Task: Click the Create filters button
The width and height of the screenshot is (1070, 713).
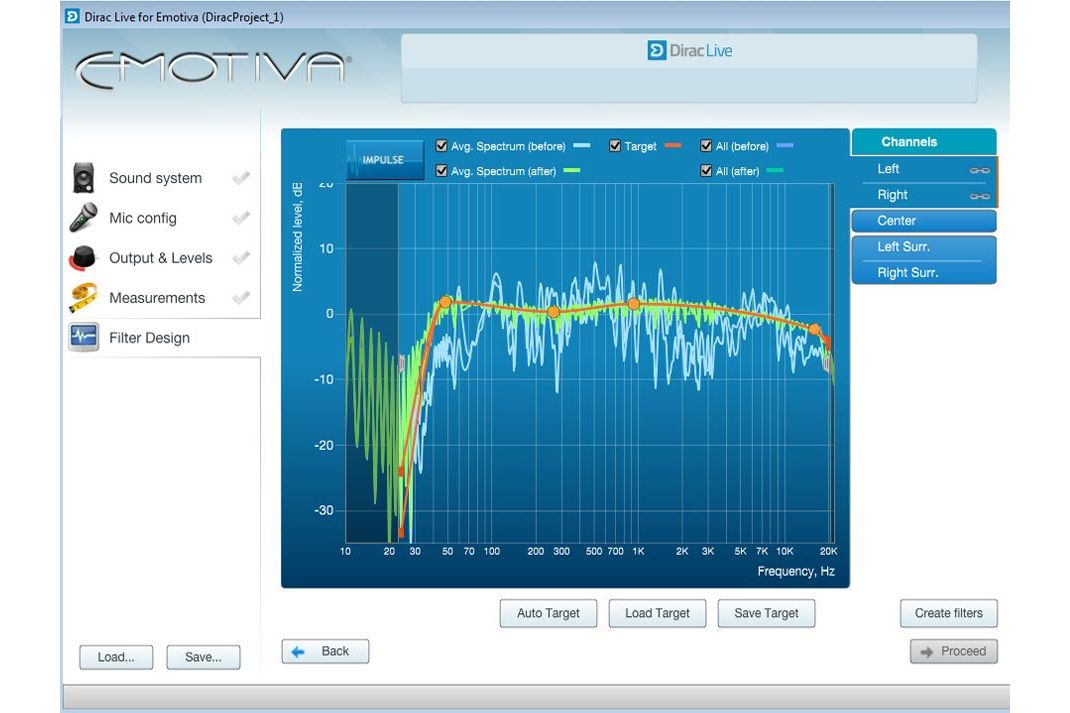Action: [949, 613]
